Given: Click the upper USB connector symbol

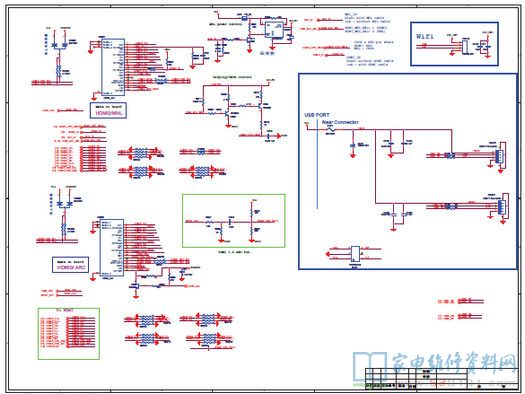Looking at the screenshot, I should 500,155.
